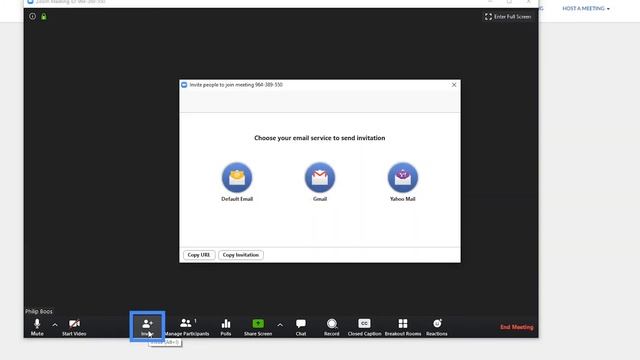Show meeting information icon
This screenshot has width=640, height=360.
32,16
